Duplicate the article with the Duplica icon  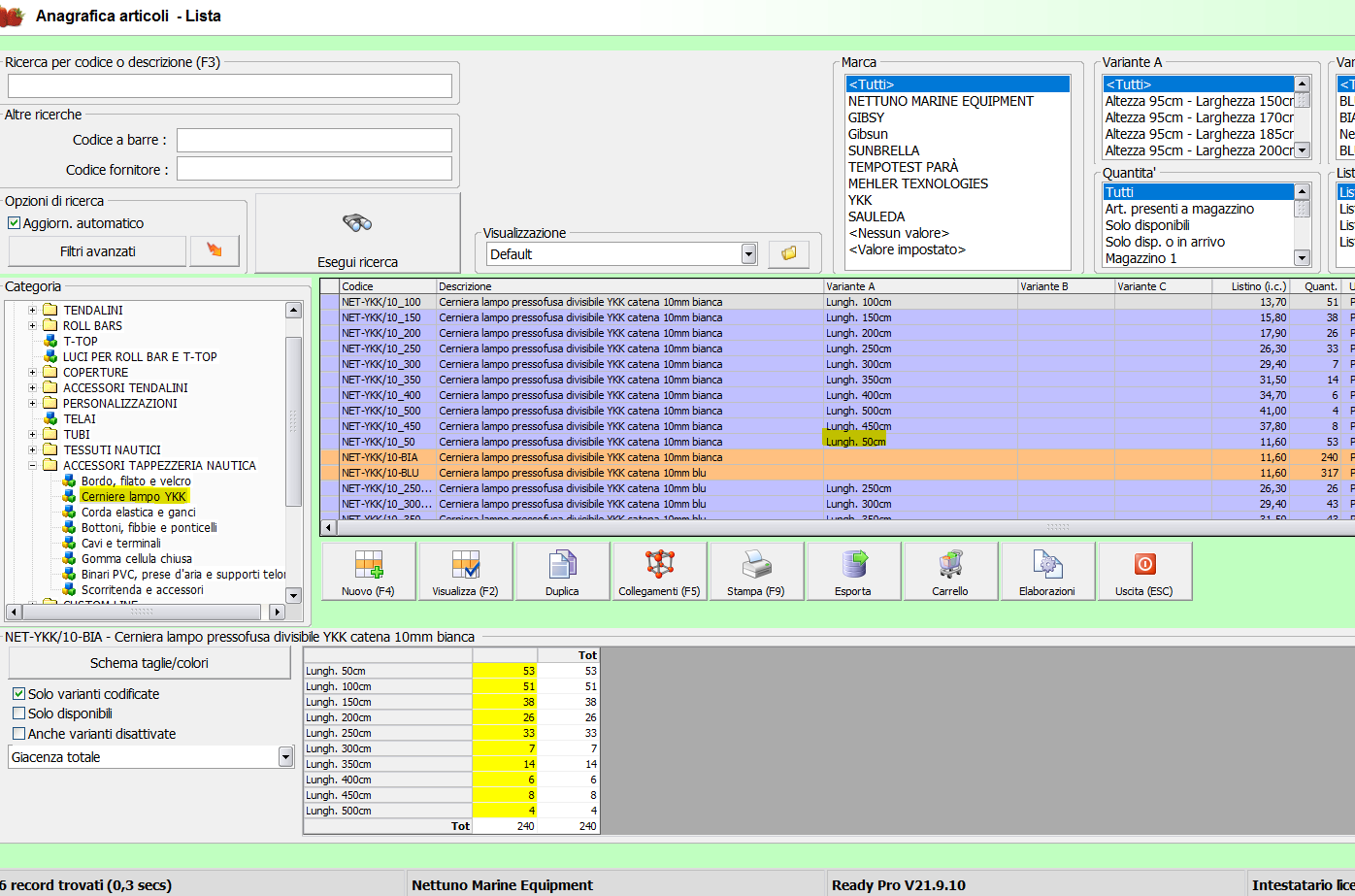pos(562,571)
